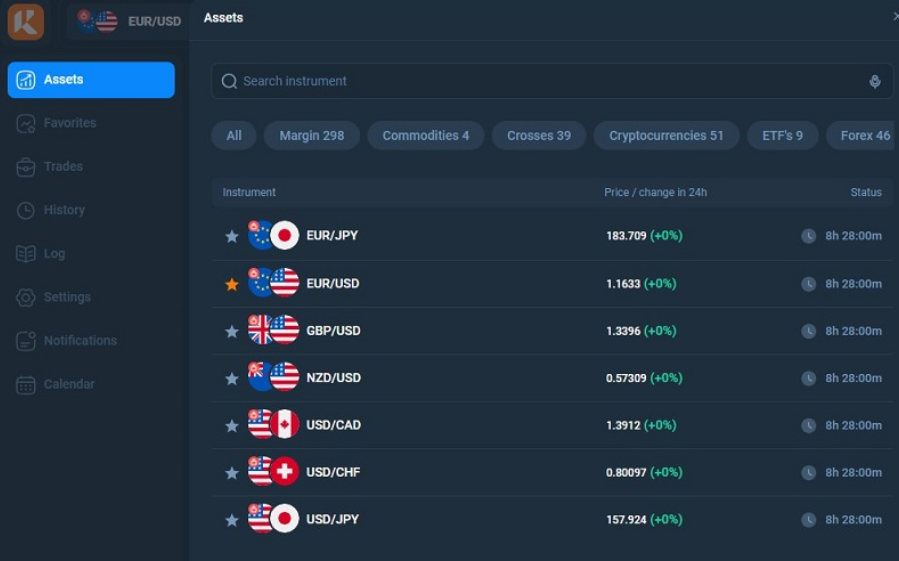Click GBP/USD price 1.3396

(623, 331)
